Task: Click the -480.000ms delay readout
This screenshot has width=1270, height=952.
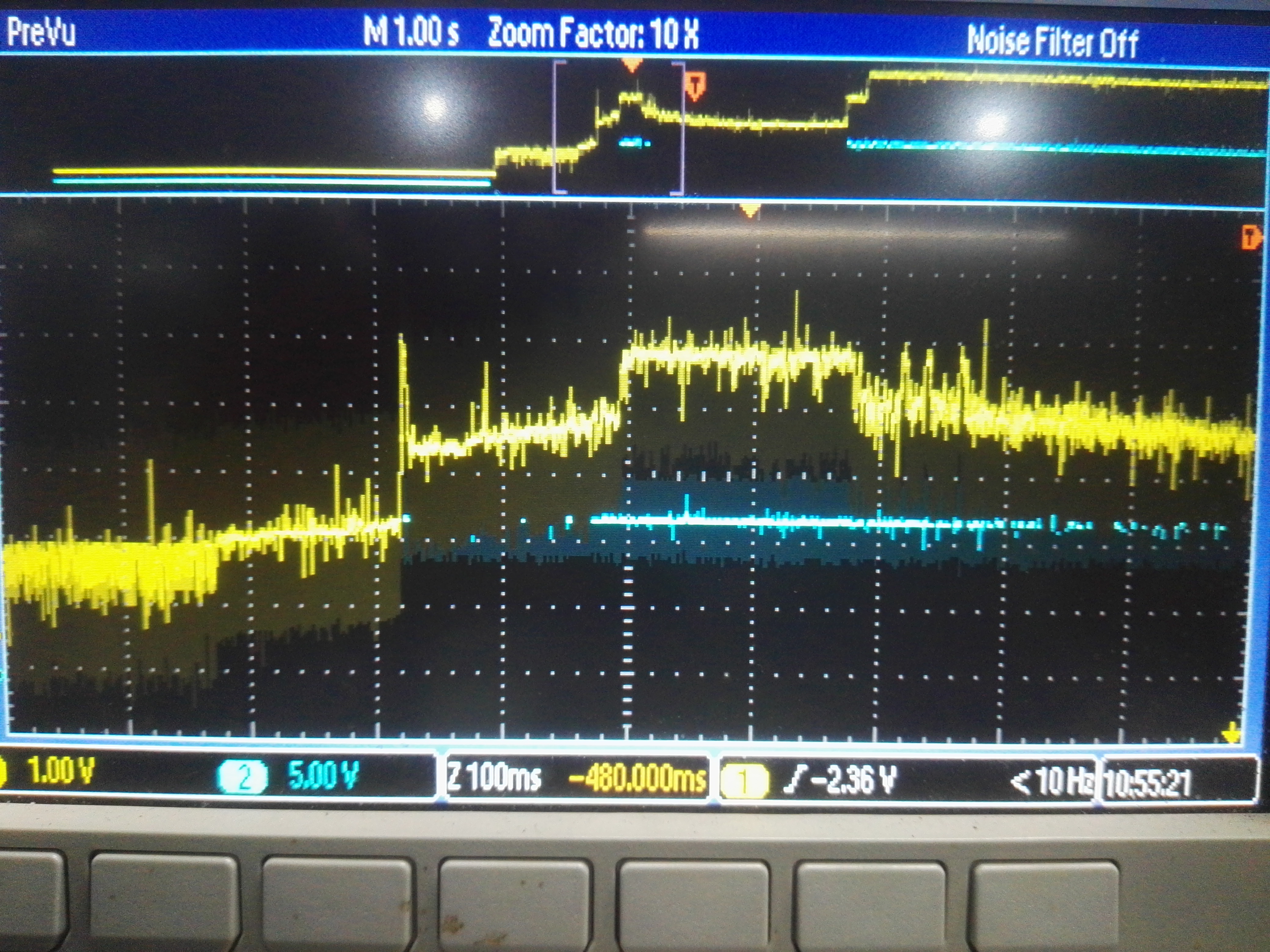Action: (x=637, y=779)
